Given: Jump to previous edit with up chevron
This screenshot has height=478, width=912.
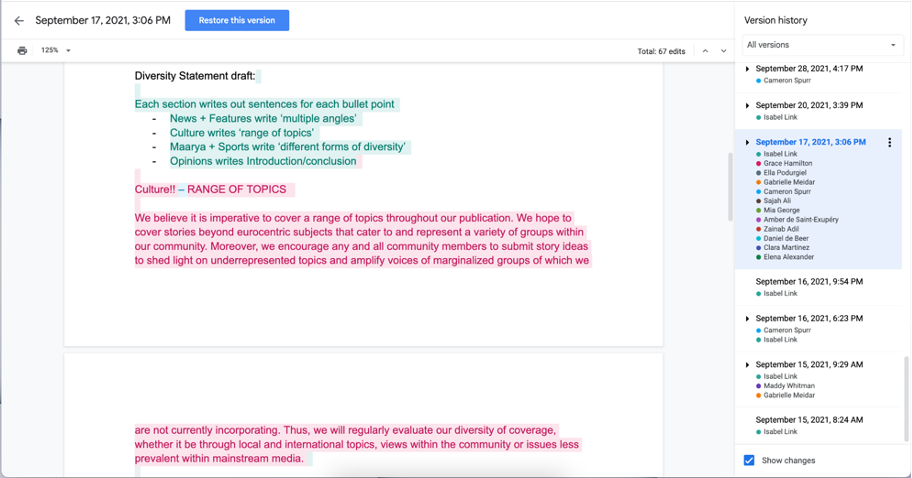Looking at the screenshot, I should point(705,51).
